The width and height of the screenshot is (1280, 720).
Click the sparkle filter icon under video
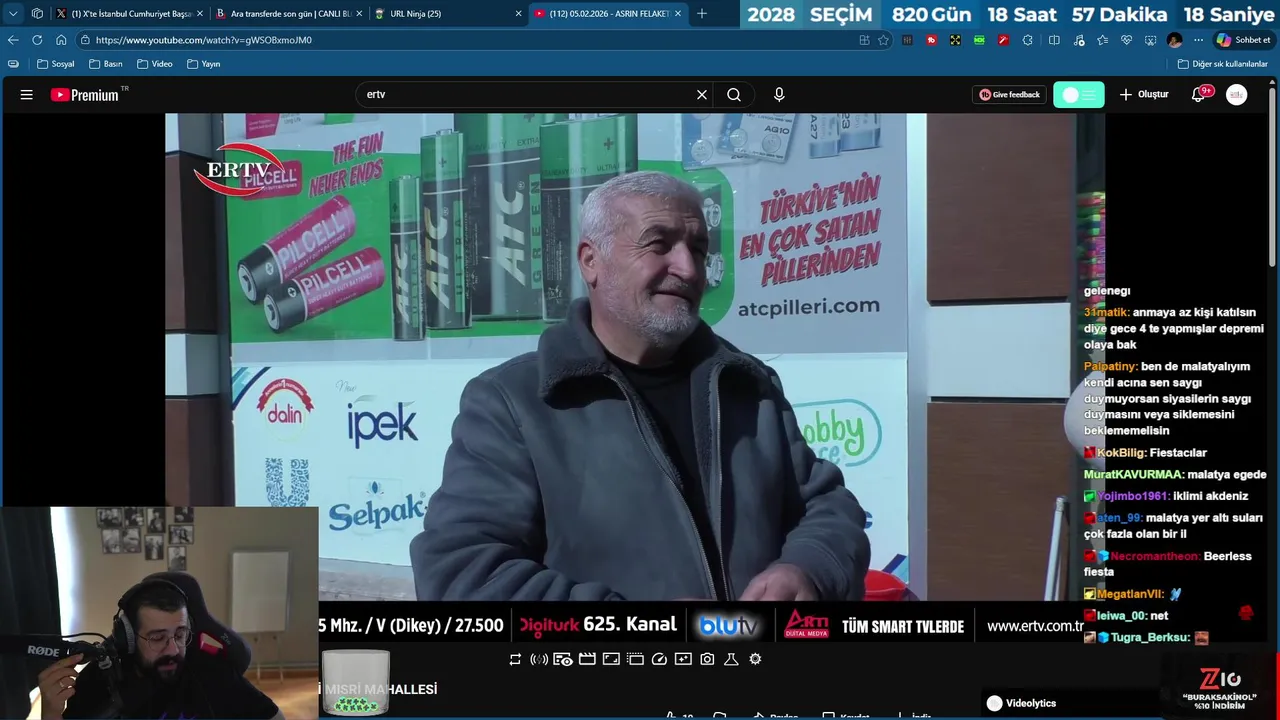(683, 659)
